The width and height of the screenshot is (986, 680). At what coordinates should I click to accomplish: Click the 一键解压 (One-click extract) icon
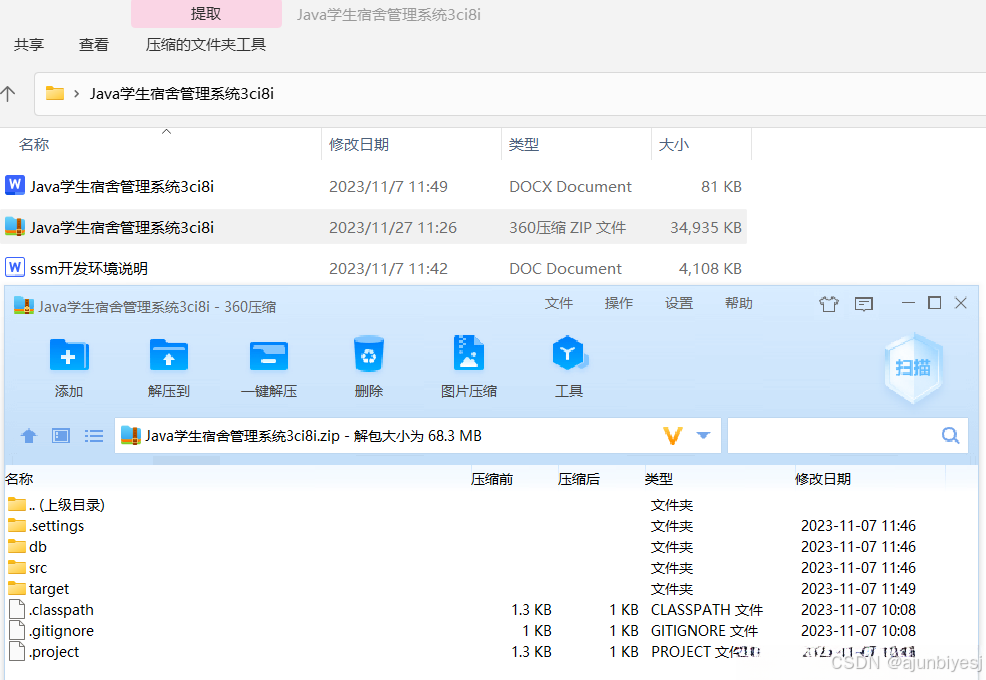pos(269,356)
